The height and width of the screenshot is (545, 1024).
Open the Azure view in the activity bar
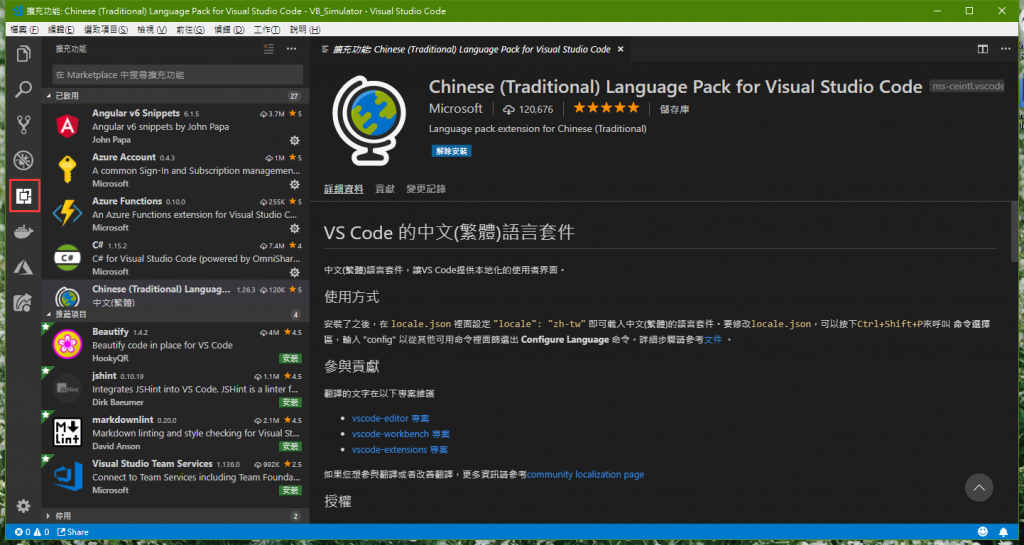tap(24, 266)
